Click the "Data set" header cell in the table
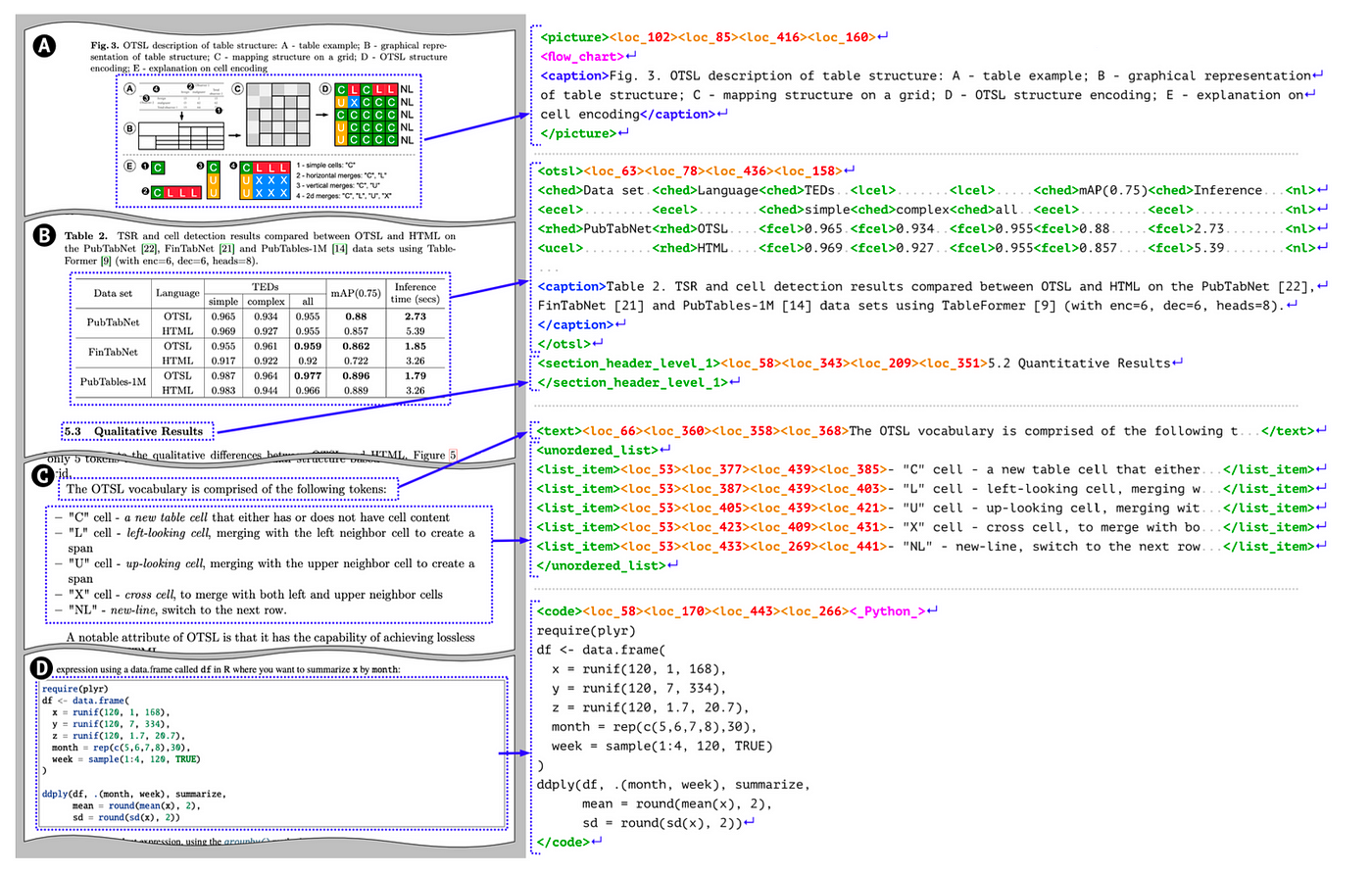The image size is (1372, 874). 113,293
